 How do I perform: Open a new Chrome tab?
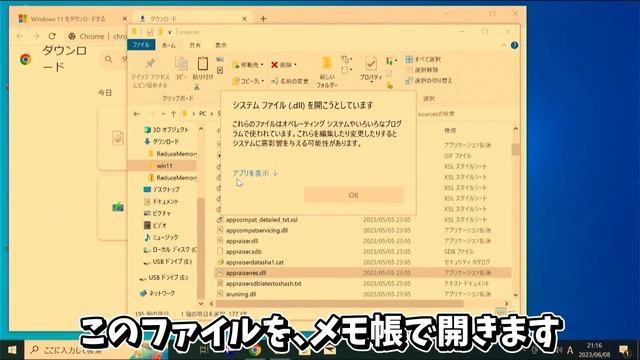point(263,19)
